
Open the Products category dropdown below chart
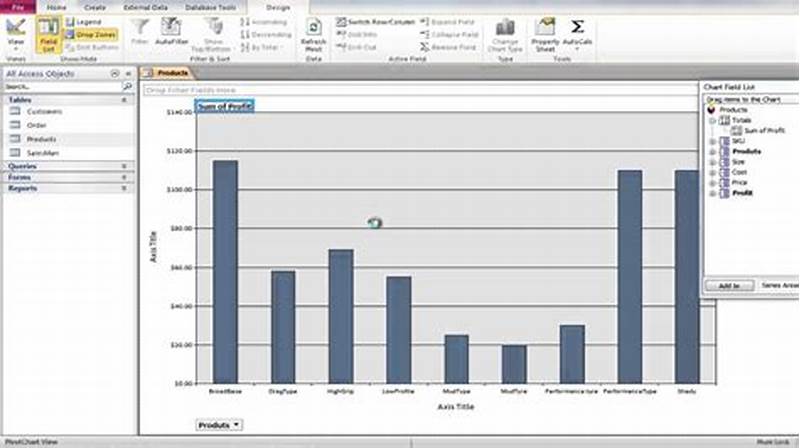(x=219, y=425)
